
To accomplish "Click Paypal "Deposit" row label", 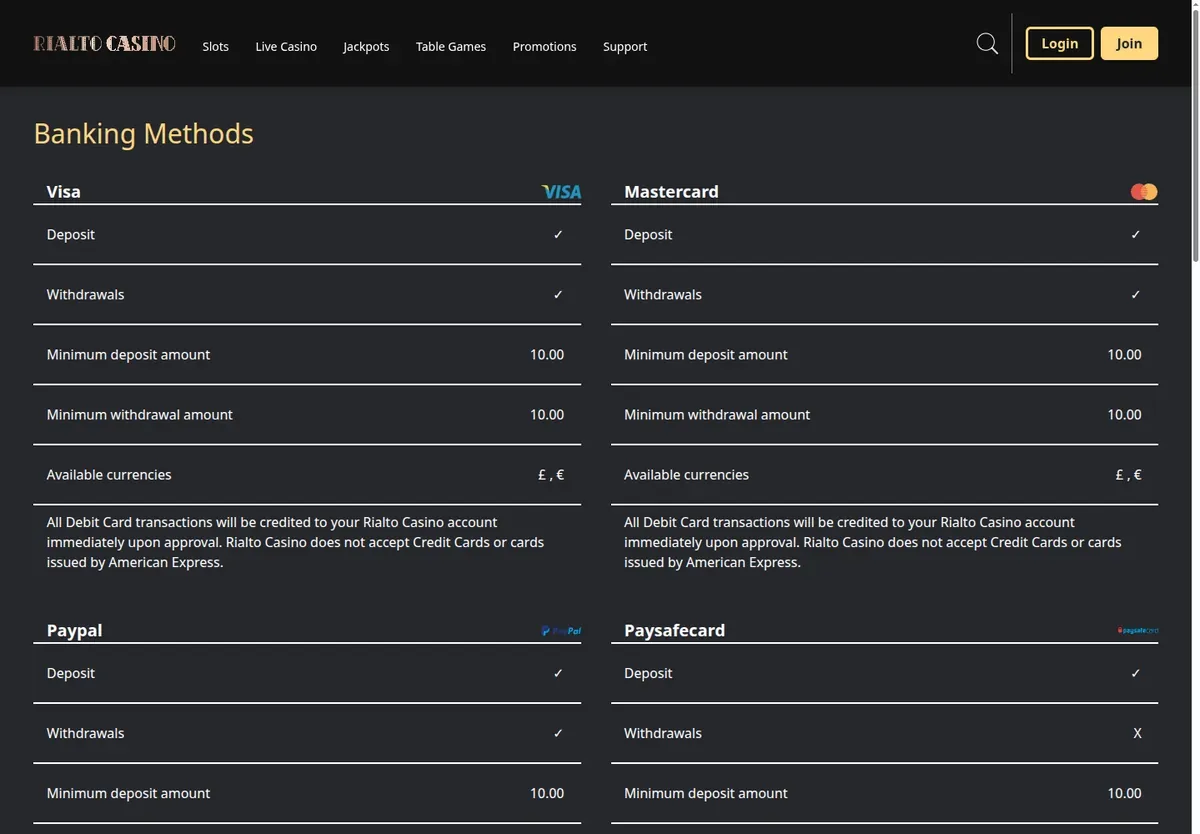I will [x=71, y=673].
